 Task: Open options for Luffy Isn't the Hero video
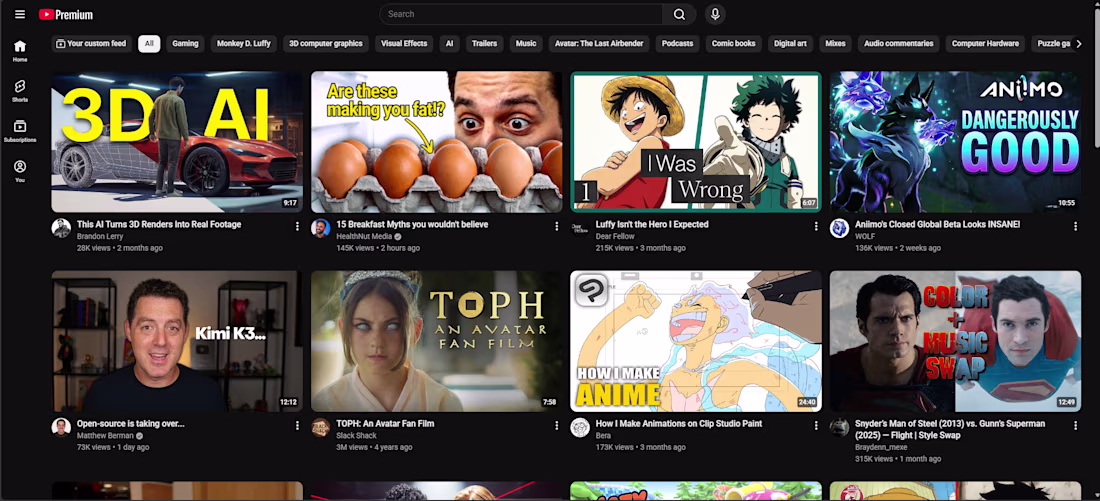(816, 226)
